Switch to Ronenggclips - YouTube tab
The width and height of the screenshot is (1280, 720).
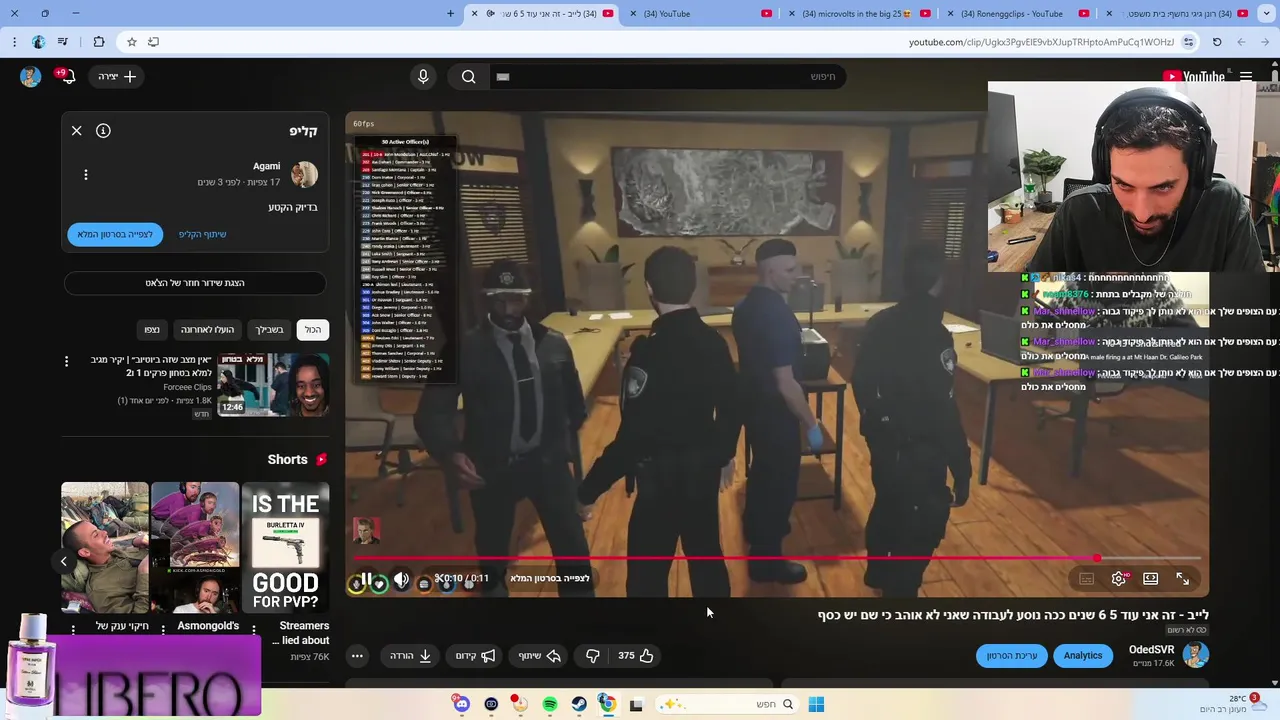tap(1018, 14)
